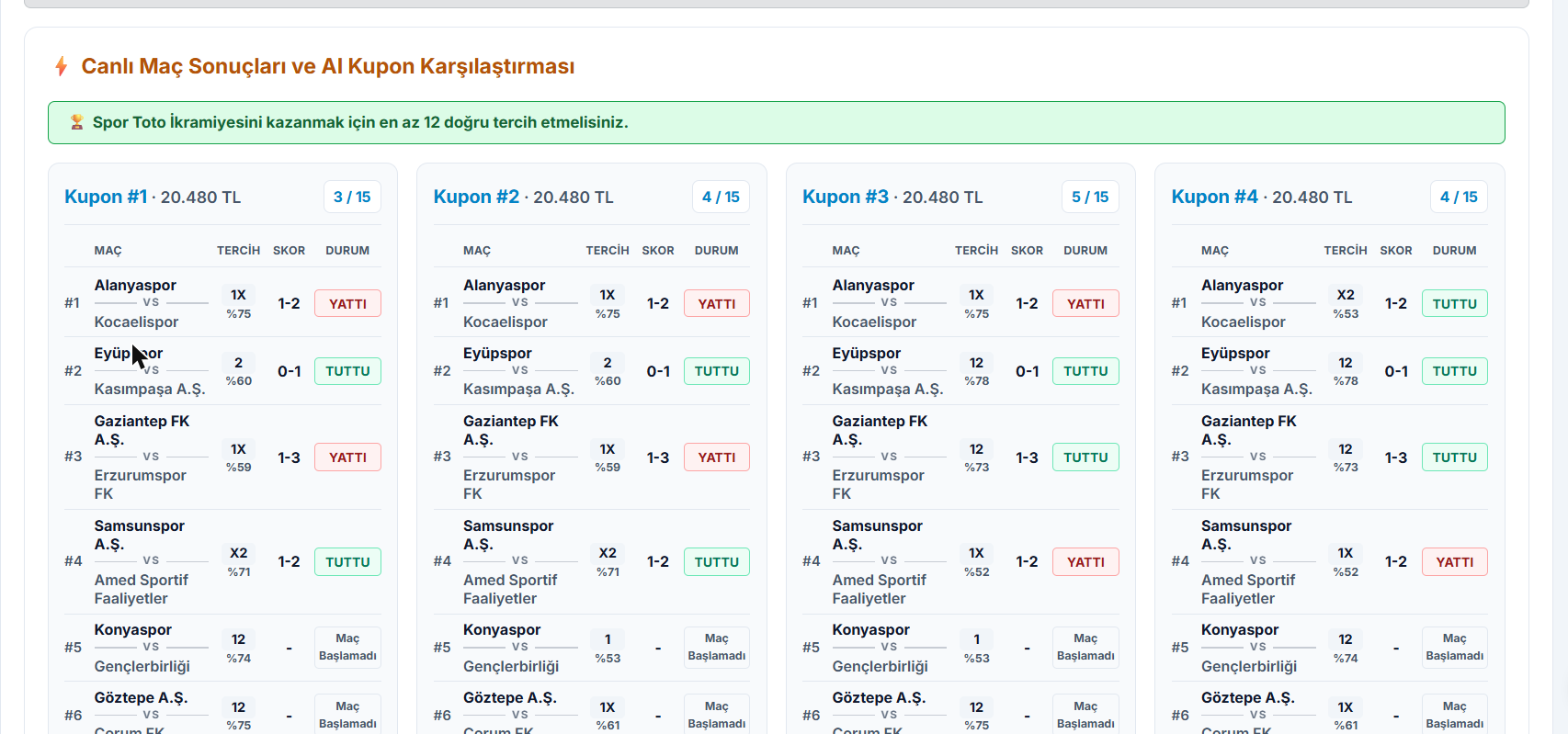
Task: Click the 3 / 15 score badge
Action: point(352,197)
